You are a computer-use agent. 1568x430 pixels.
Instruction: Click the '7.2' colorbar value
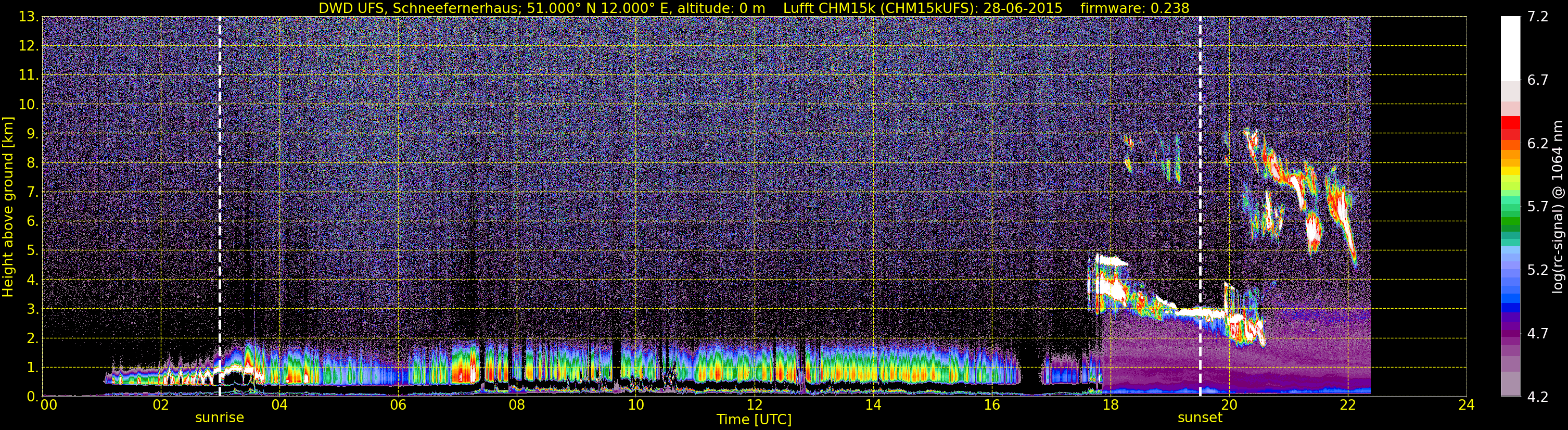point(1538,17)
